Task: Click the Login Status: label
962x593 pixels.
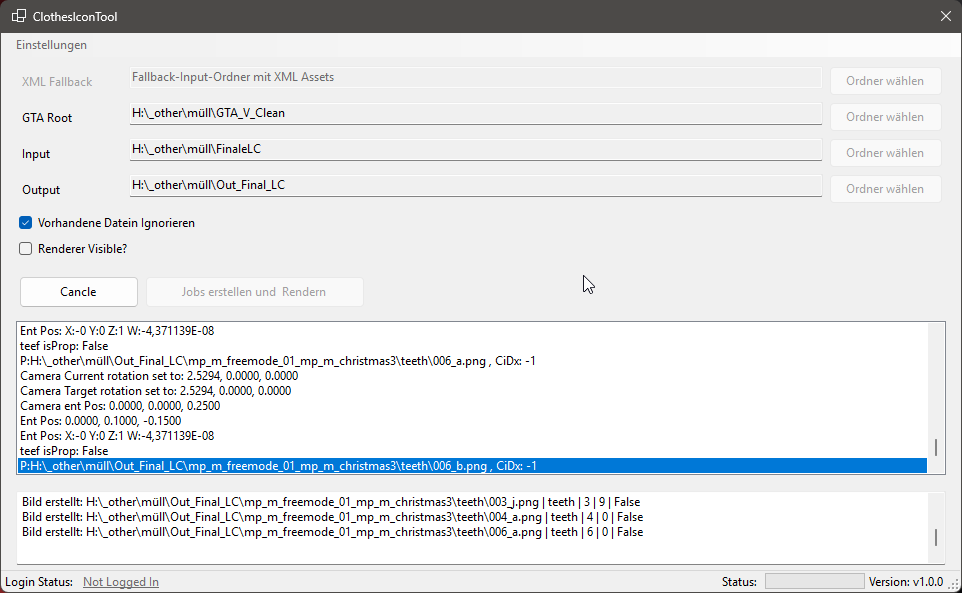Action: tap(39, 582)
